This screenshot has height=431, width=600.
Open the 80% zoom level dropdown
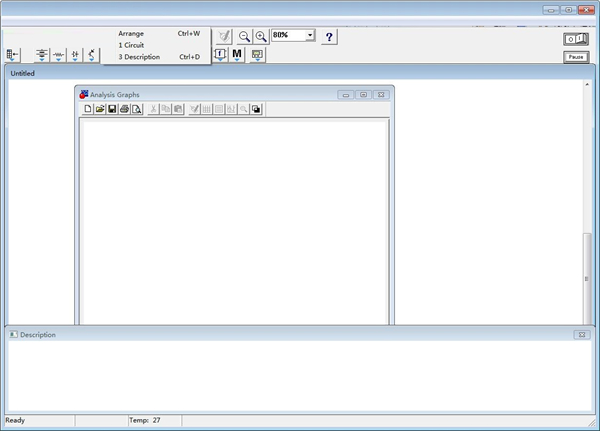[310, 35]
